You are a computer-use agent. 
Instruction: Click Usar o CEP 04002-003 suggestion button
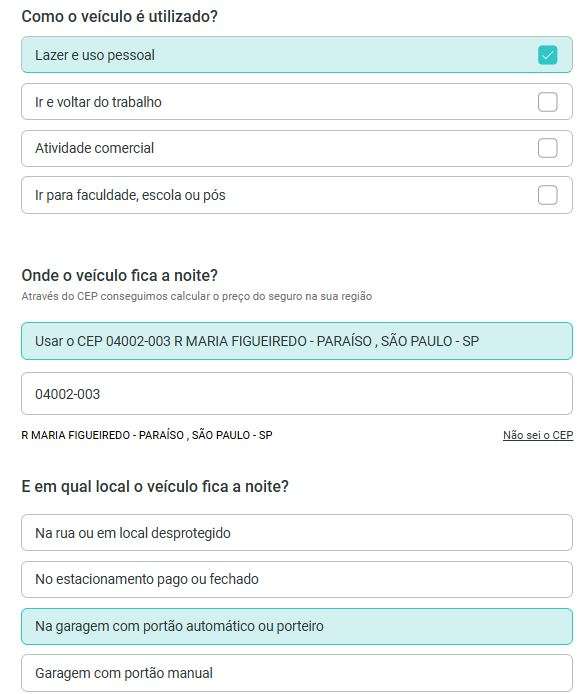click(x=297, y=341)
